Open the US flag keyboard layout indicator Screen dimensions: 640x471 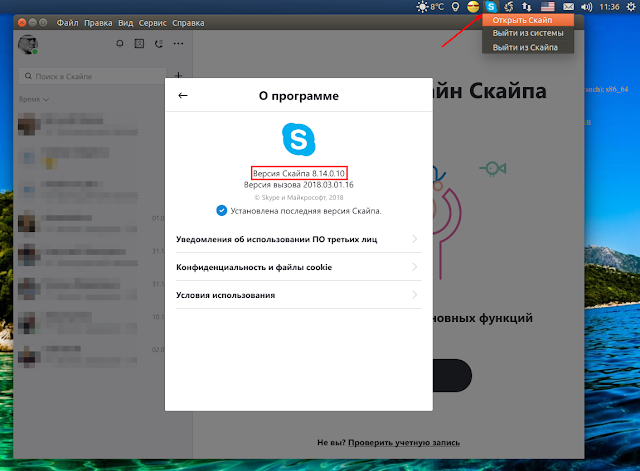(548, 7)
